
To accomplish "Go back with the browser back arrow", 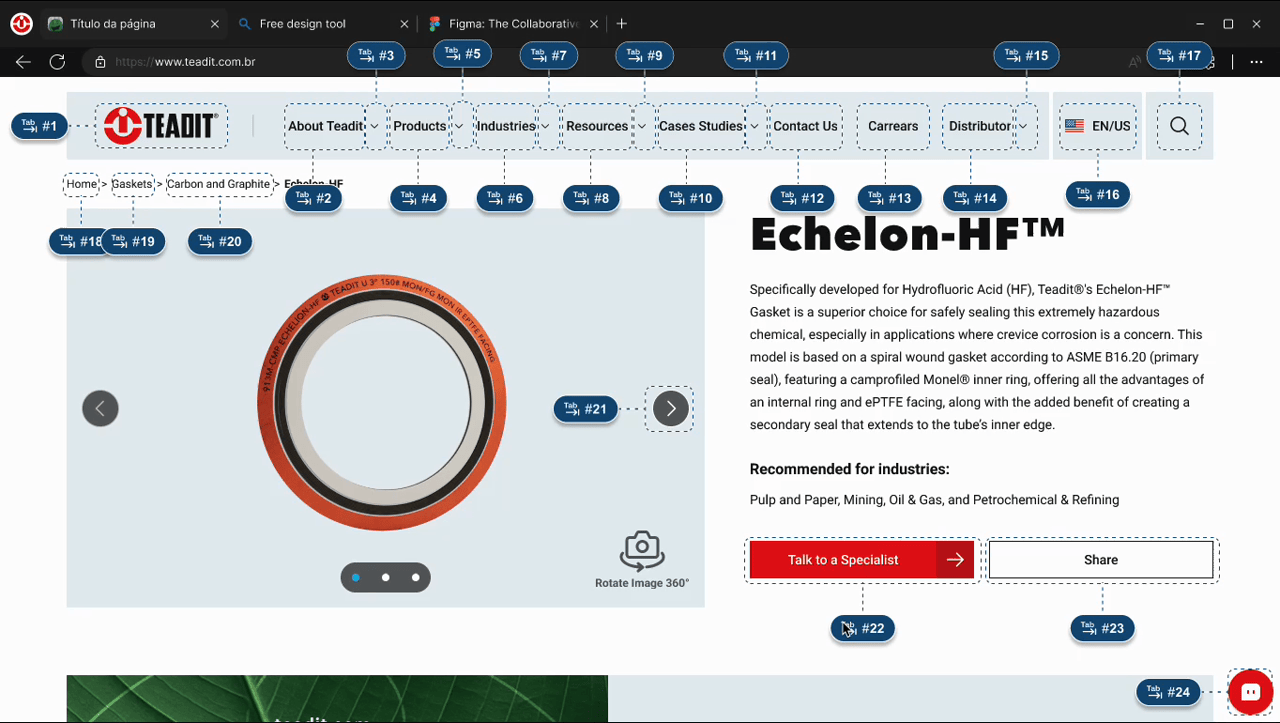I will point(23,62).
